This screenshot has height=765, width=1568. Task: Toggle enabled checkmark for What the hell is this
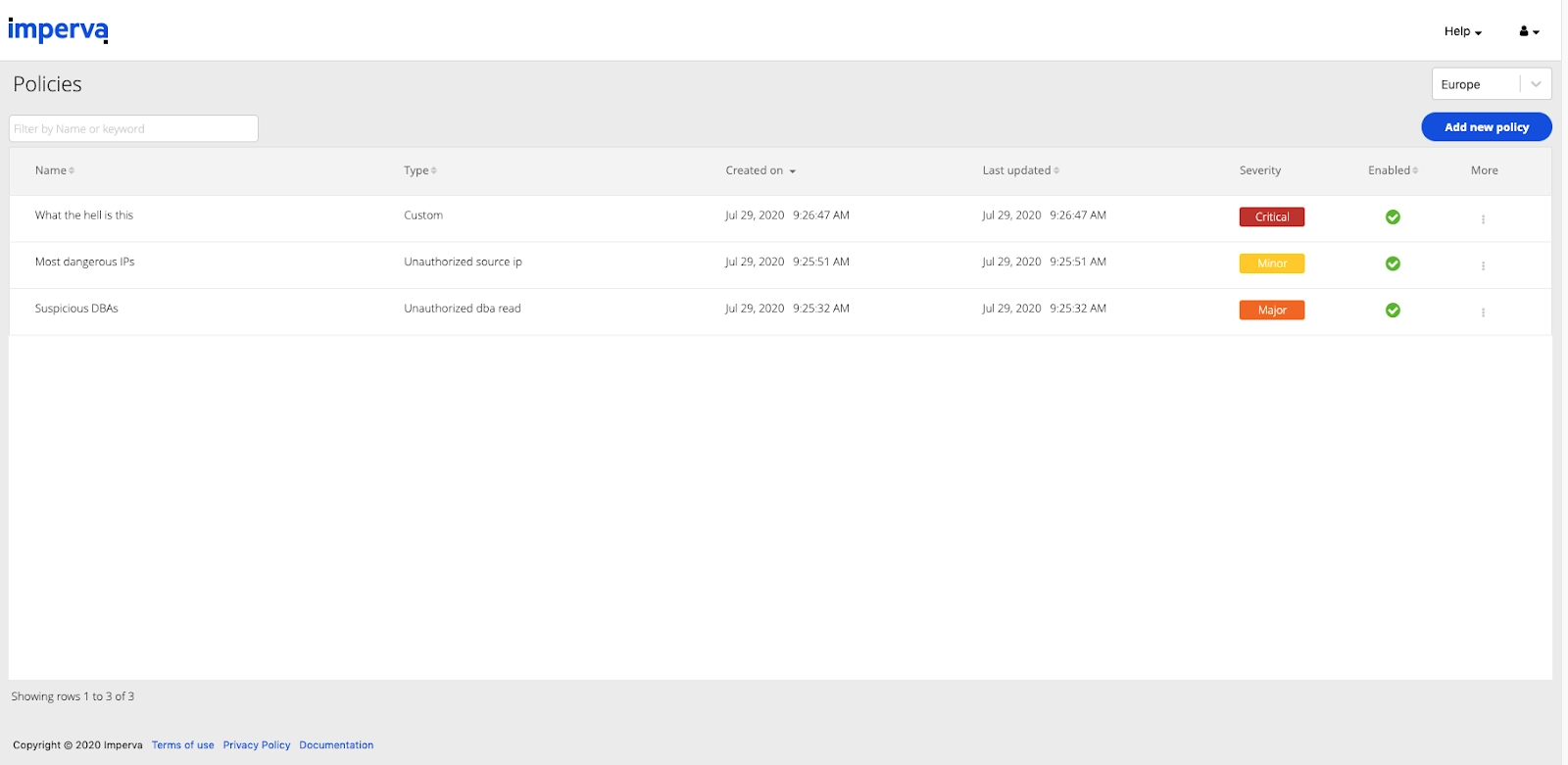(1393, 217)
